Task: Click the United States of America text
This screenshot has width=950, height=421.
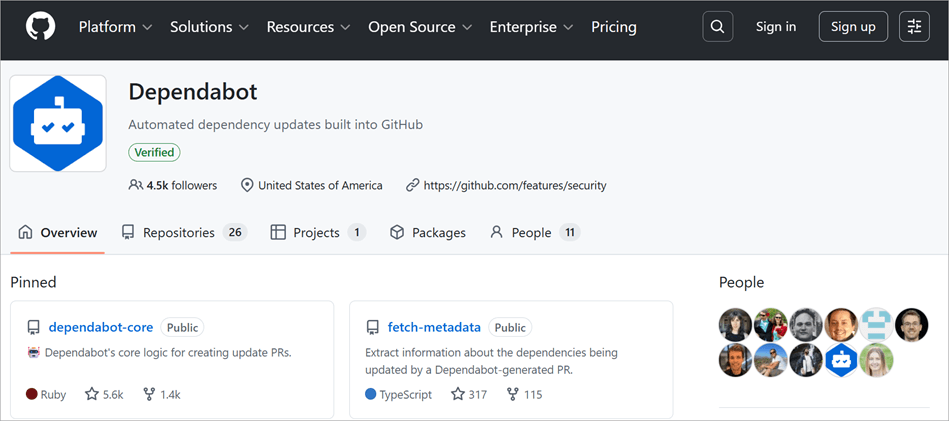Action: [x=320, y=185]
